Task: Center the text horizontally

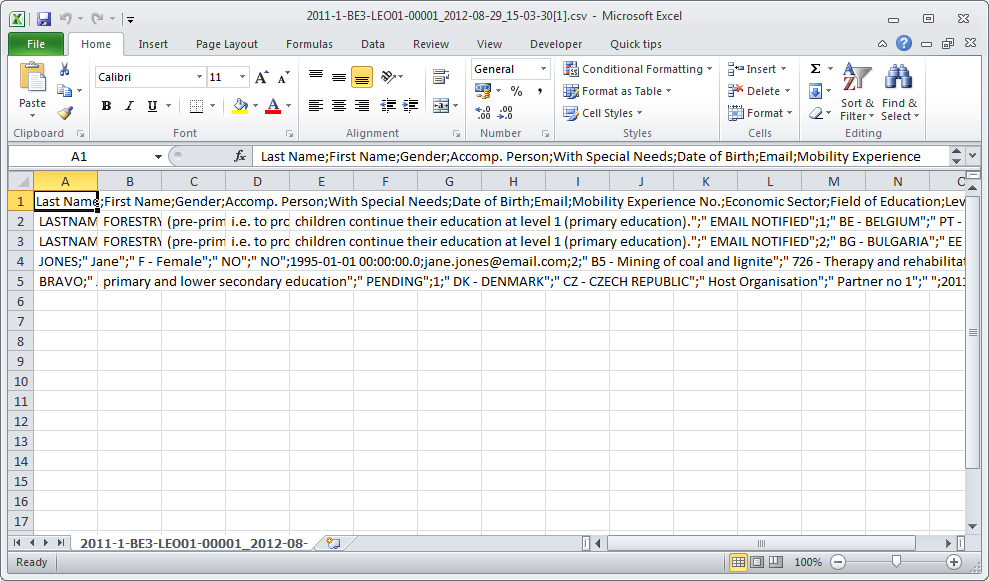Action: pos(339,106)
